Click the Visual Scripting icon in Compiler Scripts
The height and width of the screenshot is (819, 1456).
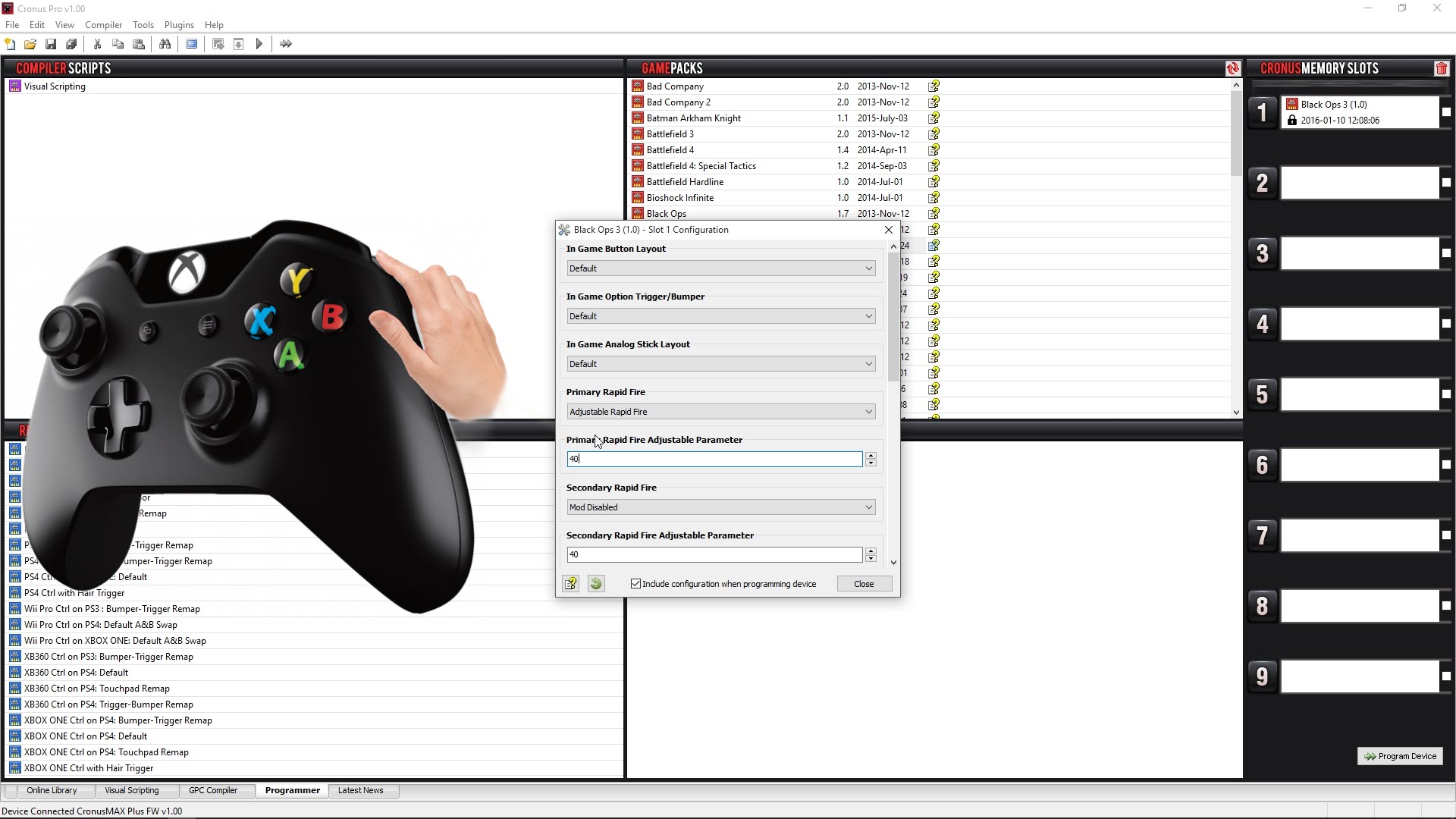tap(15, 86)
